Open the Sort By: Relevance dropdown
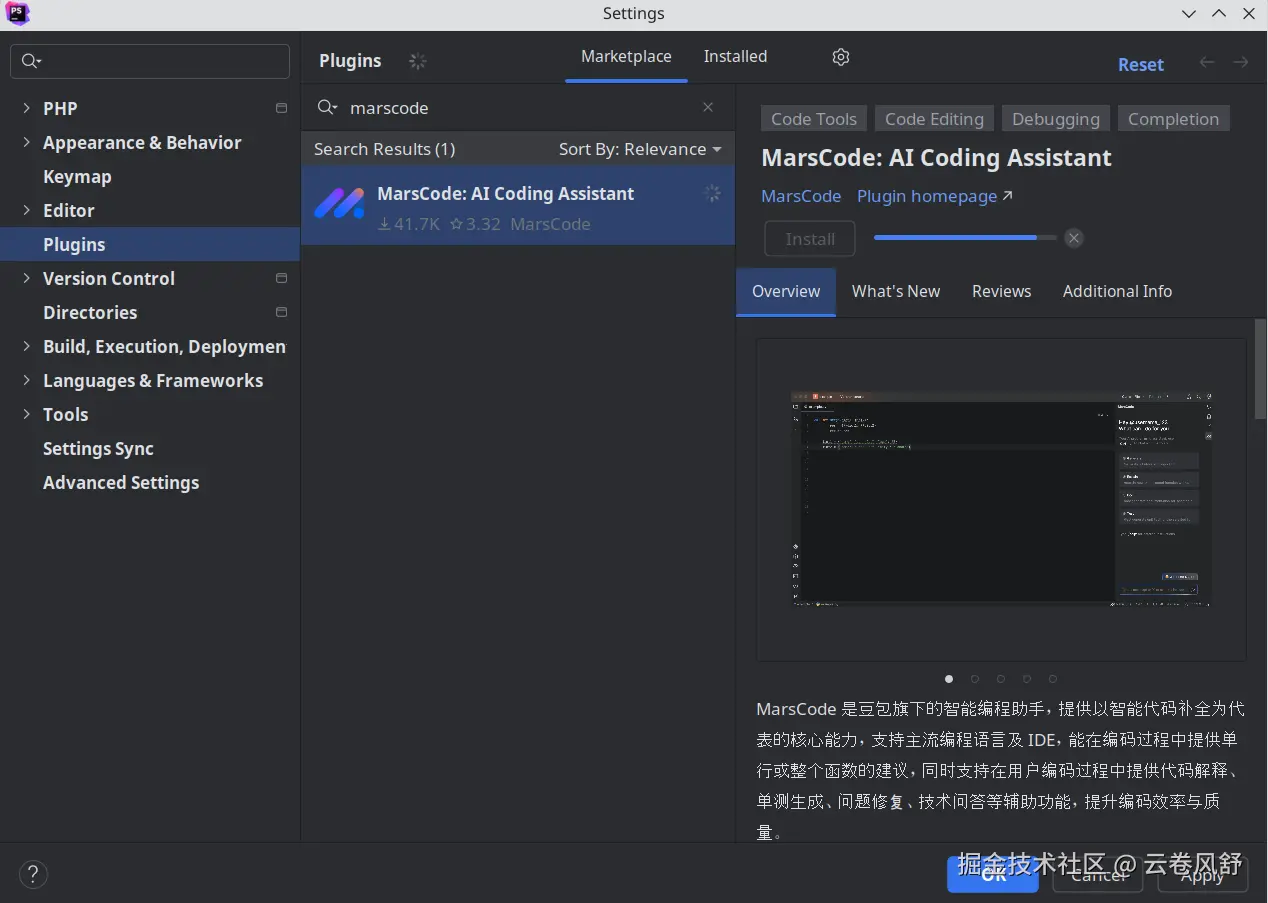Screen dimensions: 1268x903 pyautogui.click(x=640, y=149)
